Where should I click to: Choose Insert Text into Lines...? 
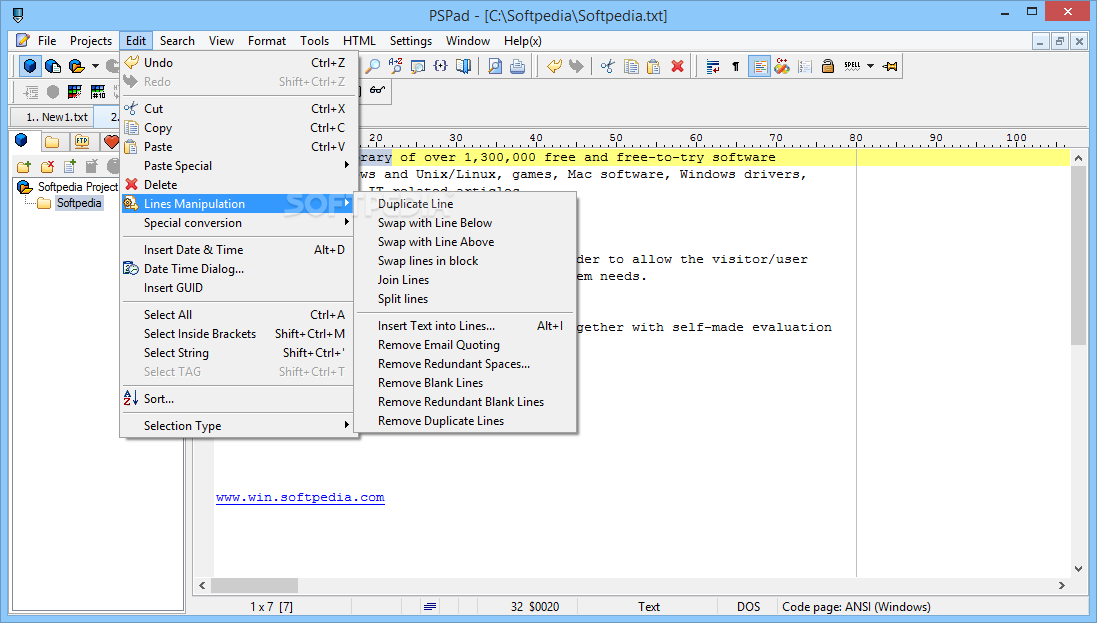465,326
